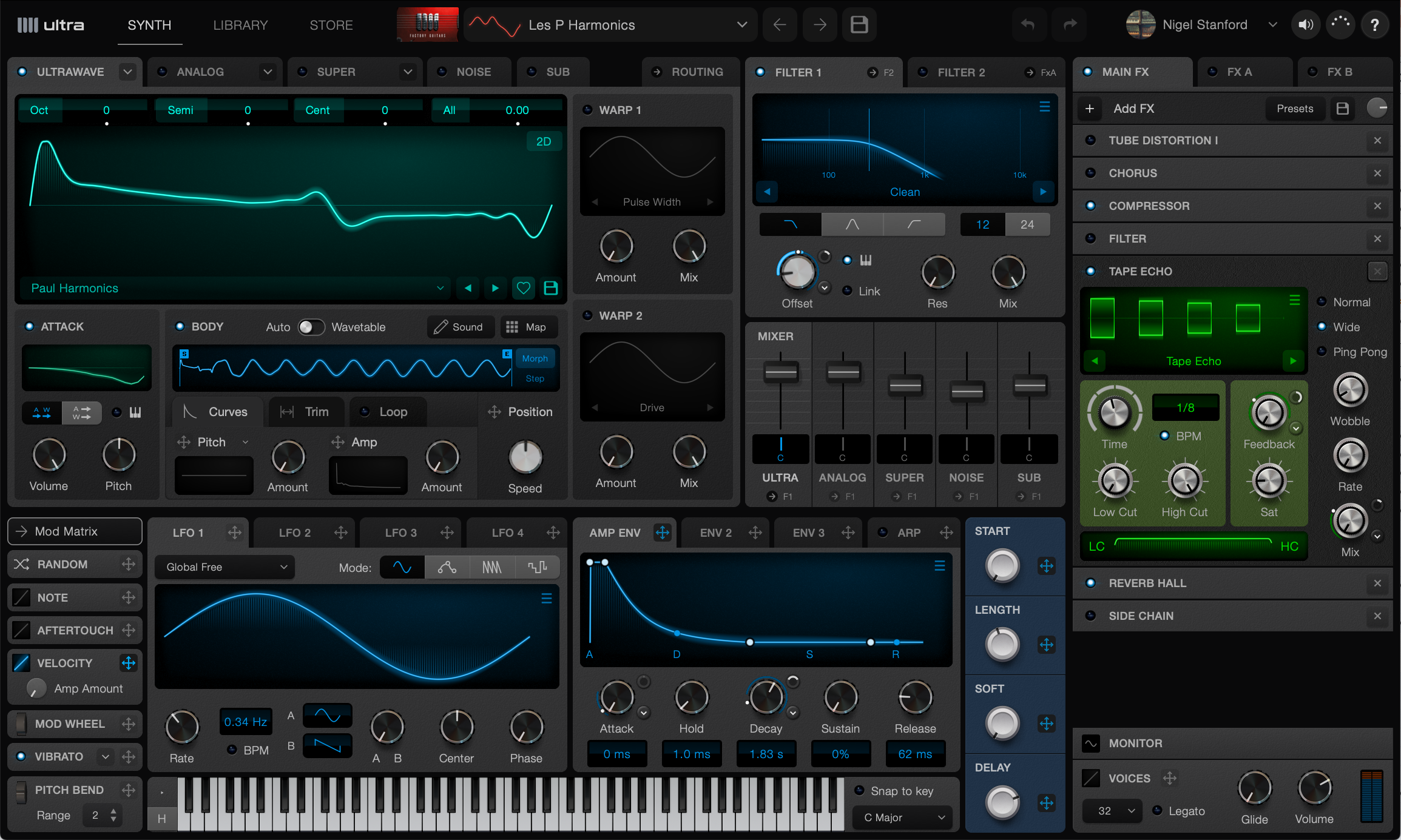
Task: Favorite the Paul Harmonics wavetable with the heart icon
Action: pos(523,288)
